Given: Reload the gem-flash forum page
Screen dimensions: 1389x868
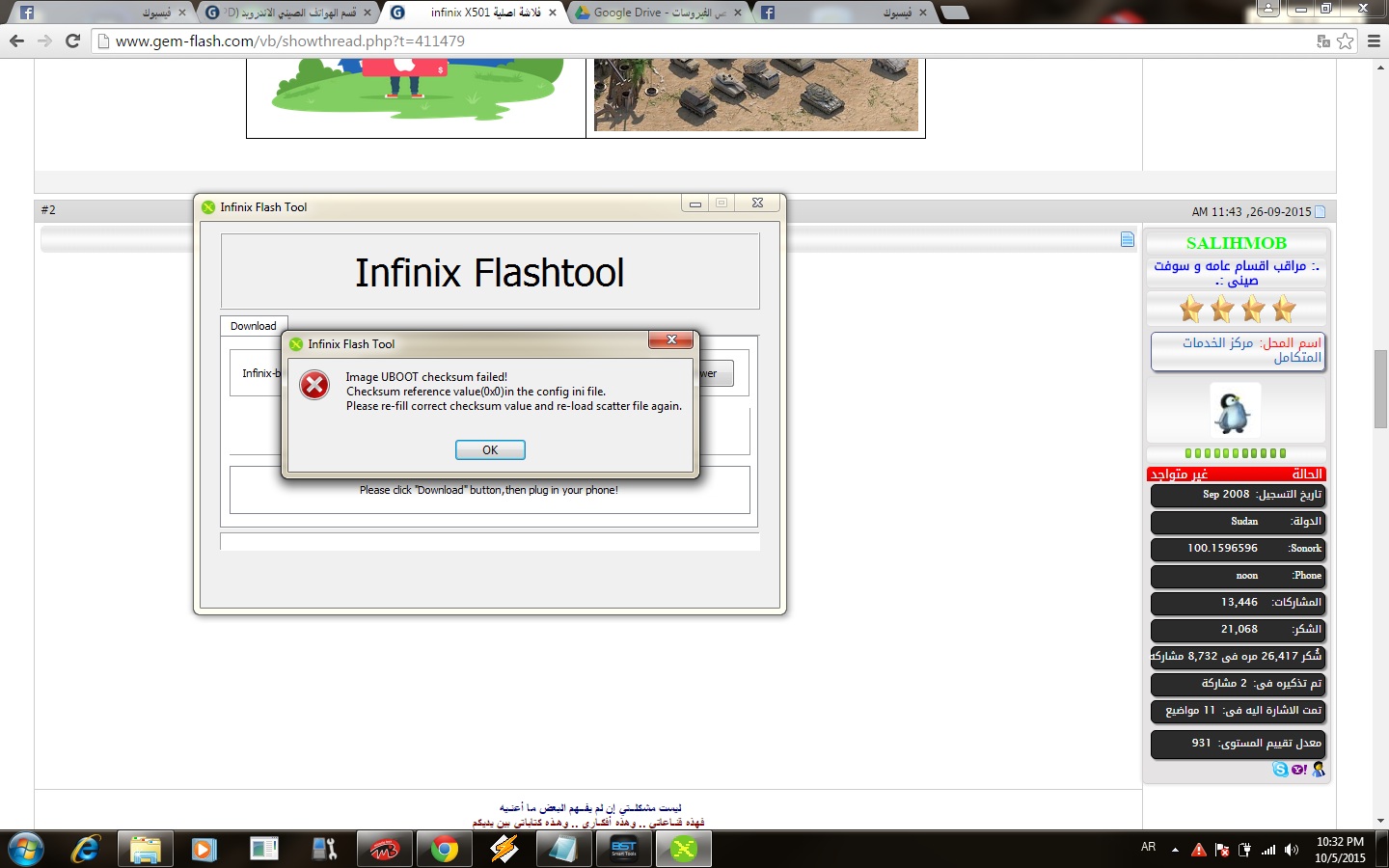Looking at the screenshot, I should pyautogui.click(x=72, y=41).
